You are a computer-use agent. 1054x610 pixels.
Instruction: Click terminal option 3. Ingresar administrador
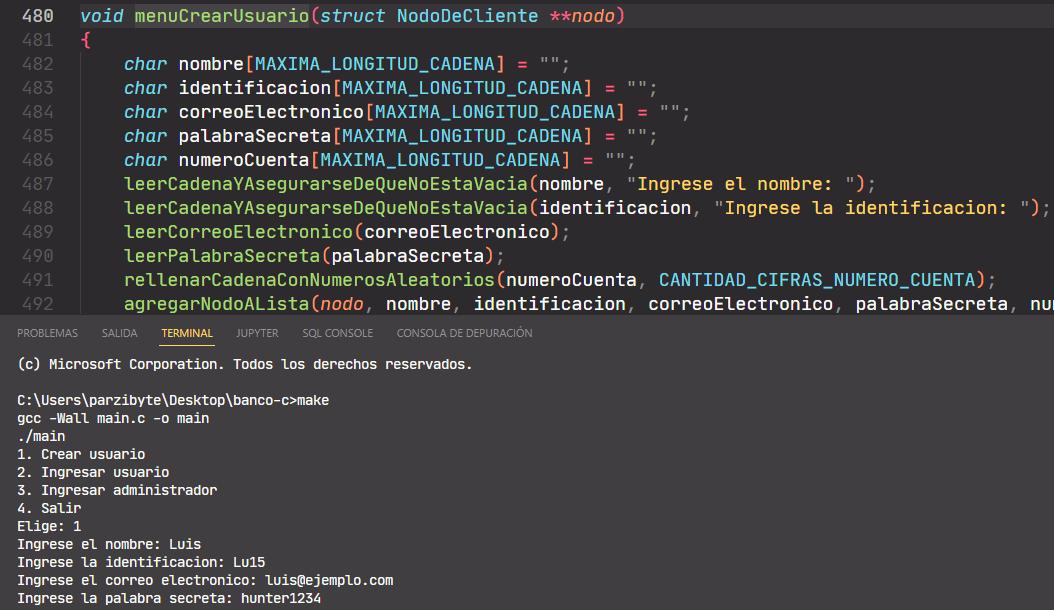(x=117, y=490)
